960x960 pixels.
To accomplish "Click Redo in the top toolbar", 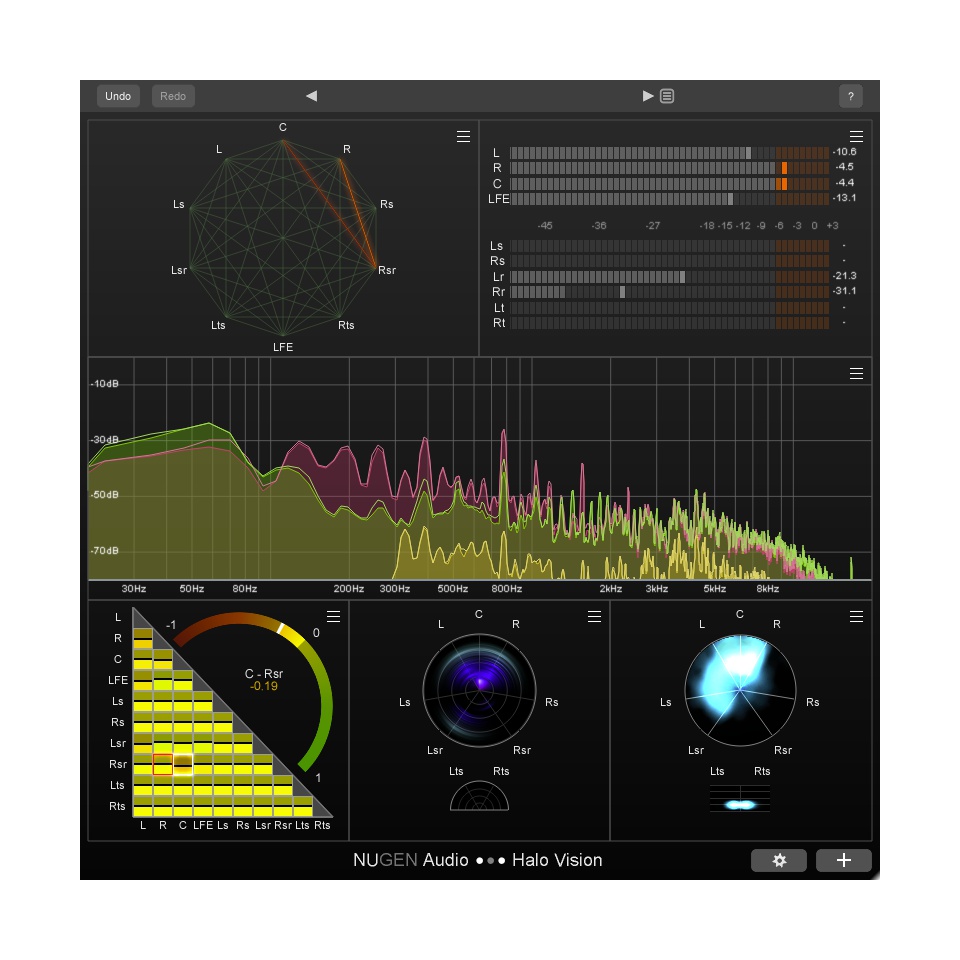I will 172,96.
